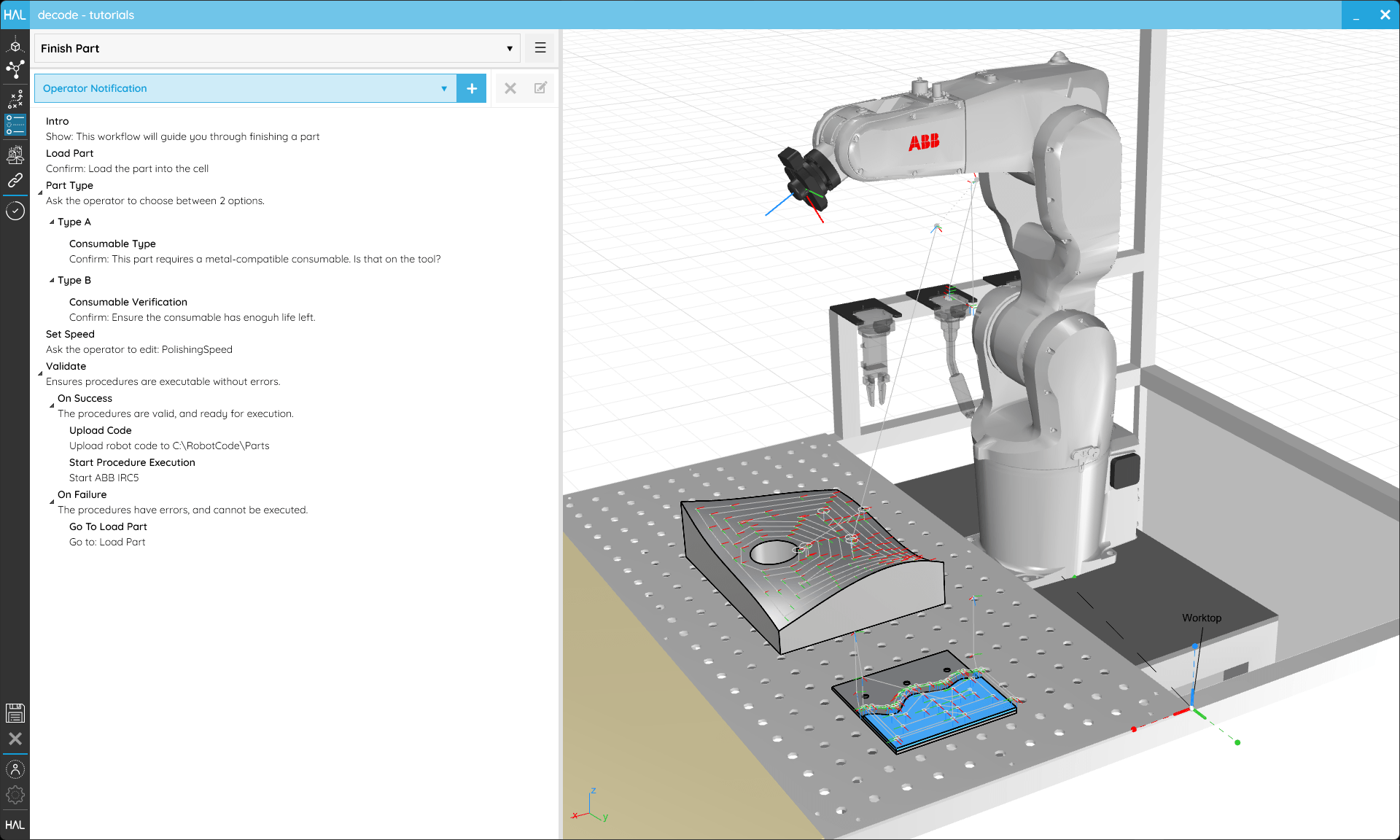Screen dimensions: 1400x840
Task: Add a new step with the plus button
Action: [472, 88]
